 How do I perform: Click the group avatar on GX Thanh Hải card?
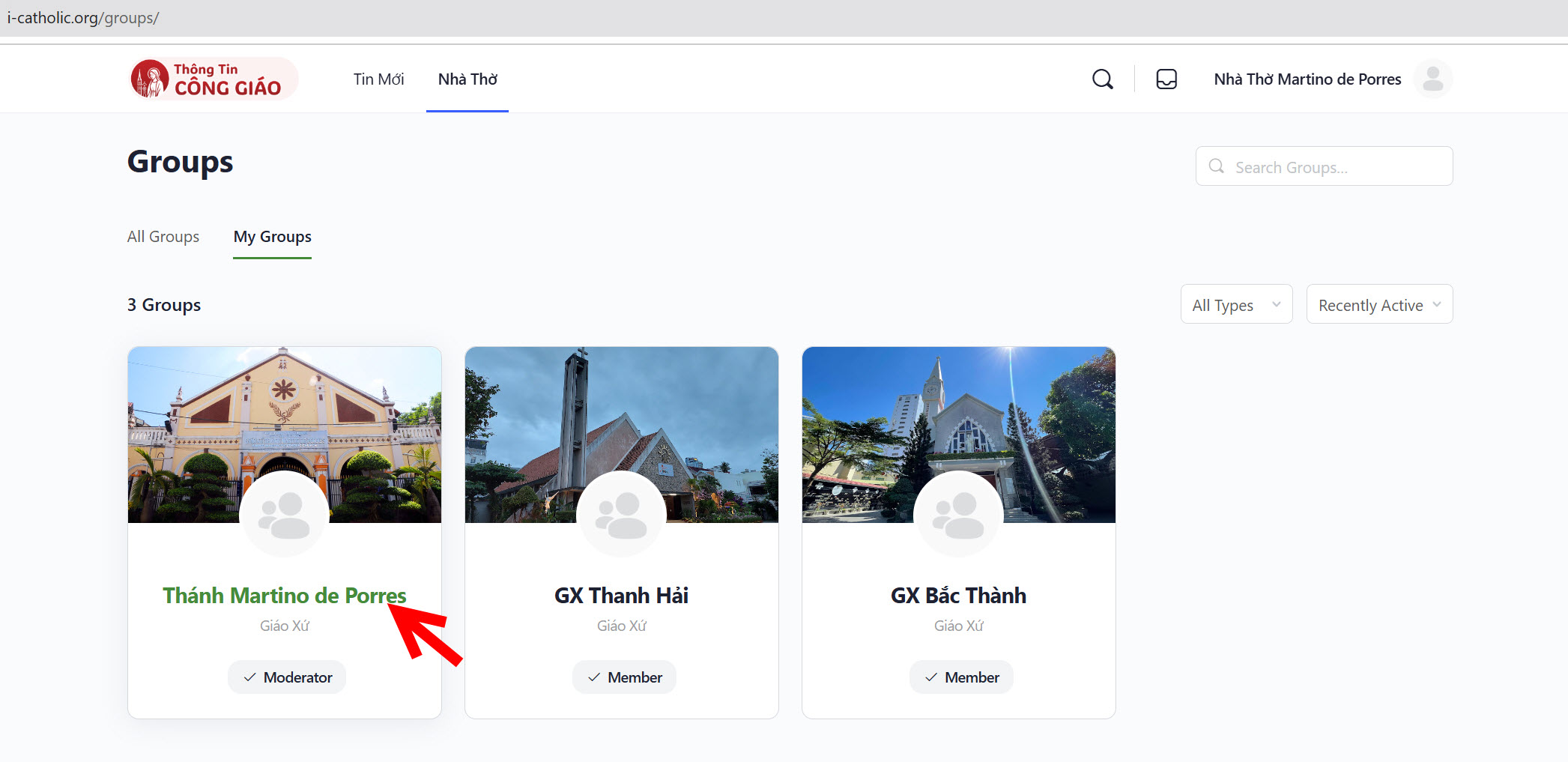click(x=621, y=515)
